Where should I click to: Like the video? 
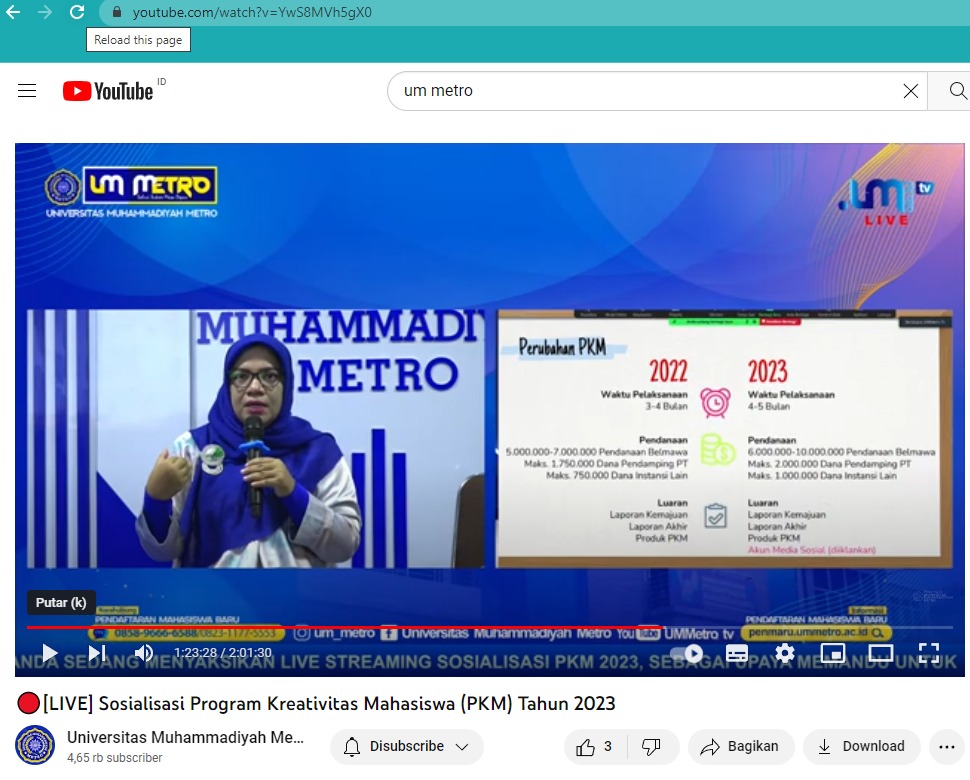click(x=594, y=747)
